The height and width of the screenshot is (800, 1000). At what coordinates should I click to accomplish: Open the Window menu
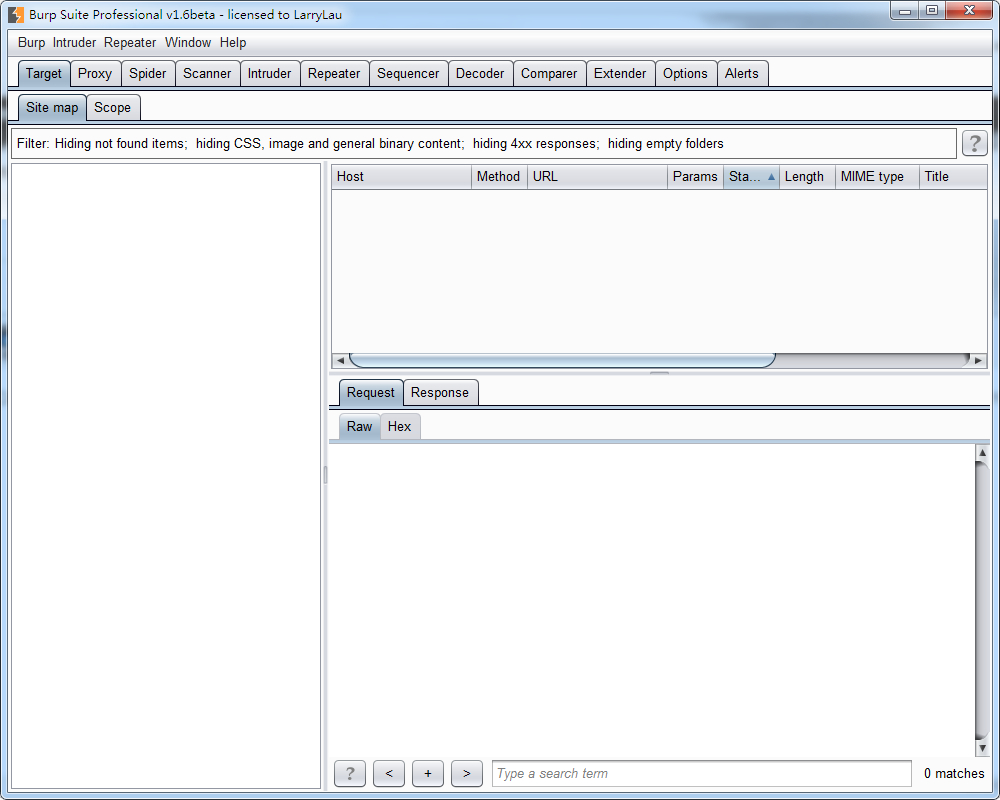pos(188,42)
